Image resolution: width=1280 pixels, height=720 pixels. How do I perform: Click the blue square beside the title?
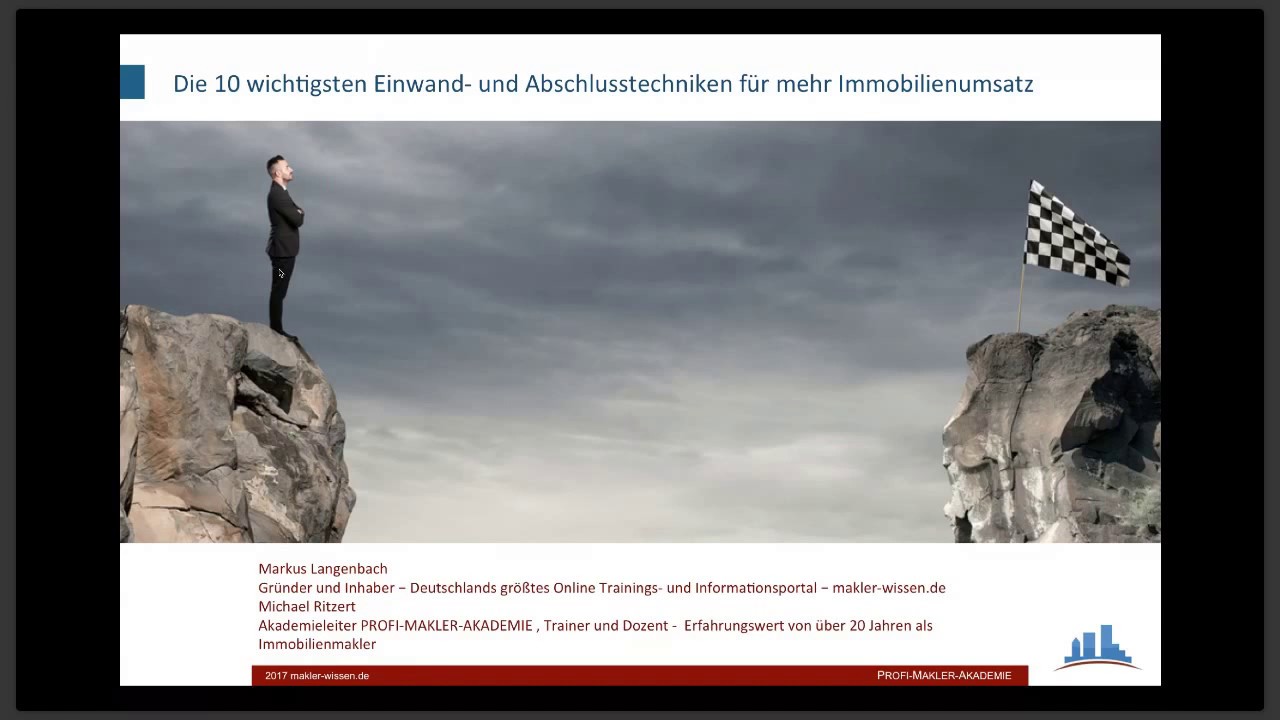point(132,82)
